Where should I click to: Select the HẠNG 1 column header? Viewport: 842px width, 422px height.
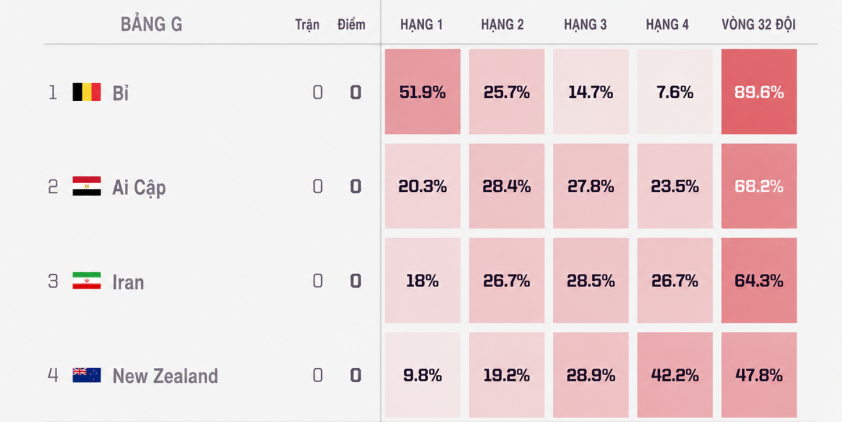(422, 25)
